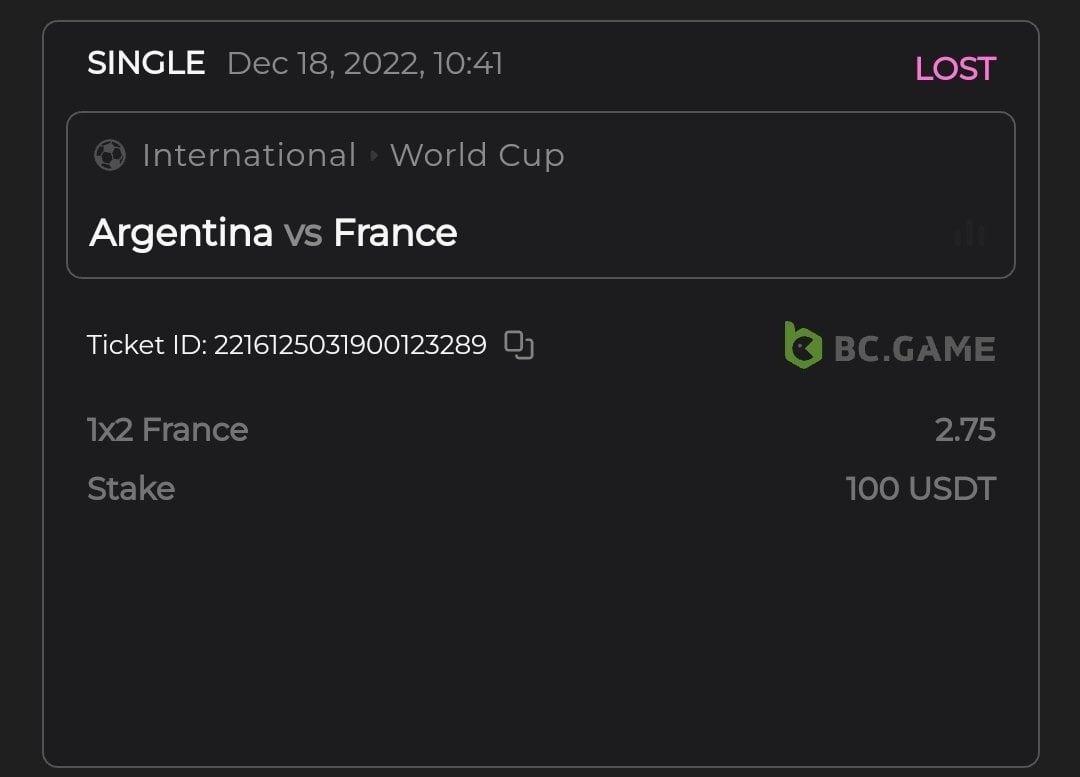Click the France team name in match title

click(x=395, y=233)
